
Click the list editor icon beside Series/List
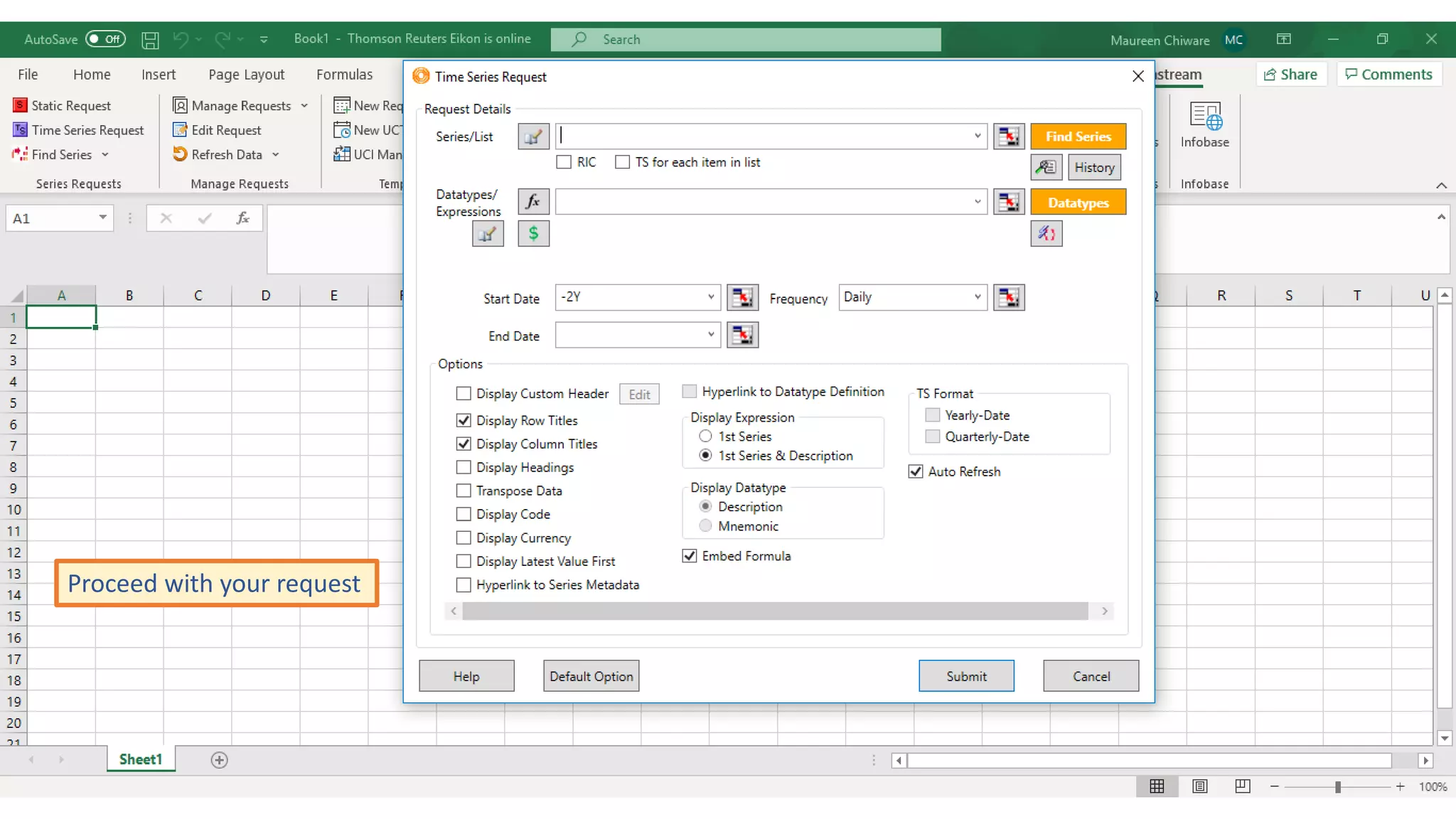(533, 136)
